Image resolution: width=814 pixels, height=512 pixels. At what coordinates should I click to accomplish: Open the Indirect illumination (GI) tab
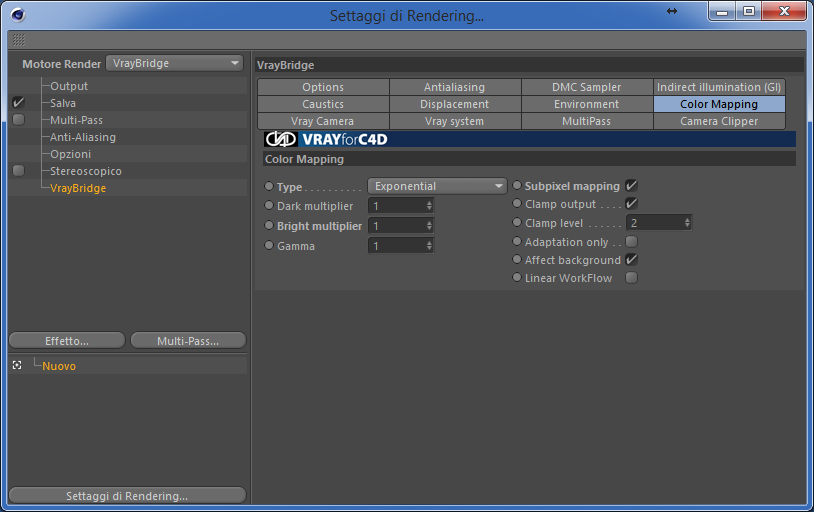pyautogui.click(x=719, y=87)
